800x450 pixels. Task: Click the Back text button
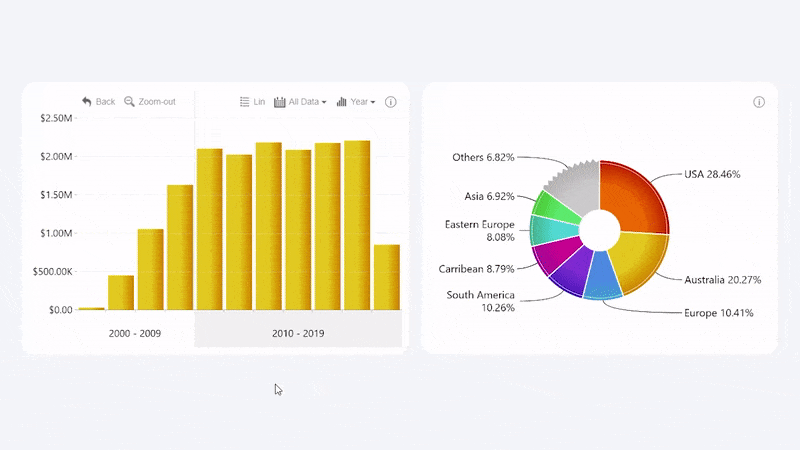point(105,102)
